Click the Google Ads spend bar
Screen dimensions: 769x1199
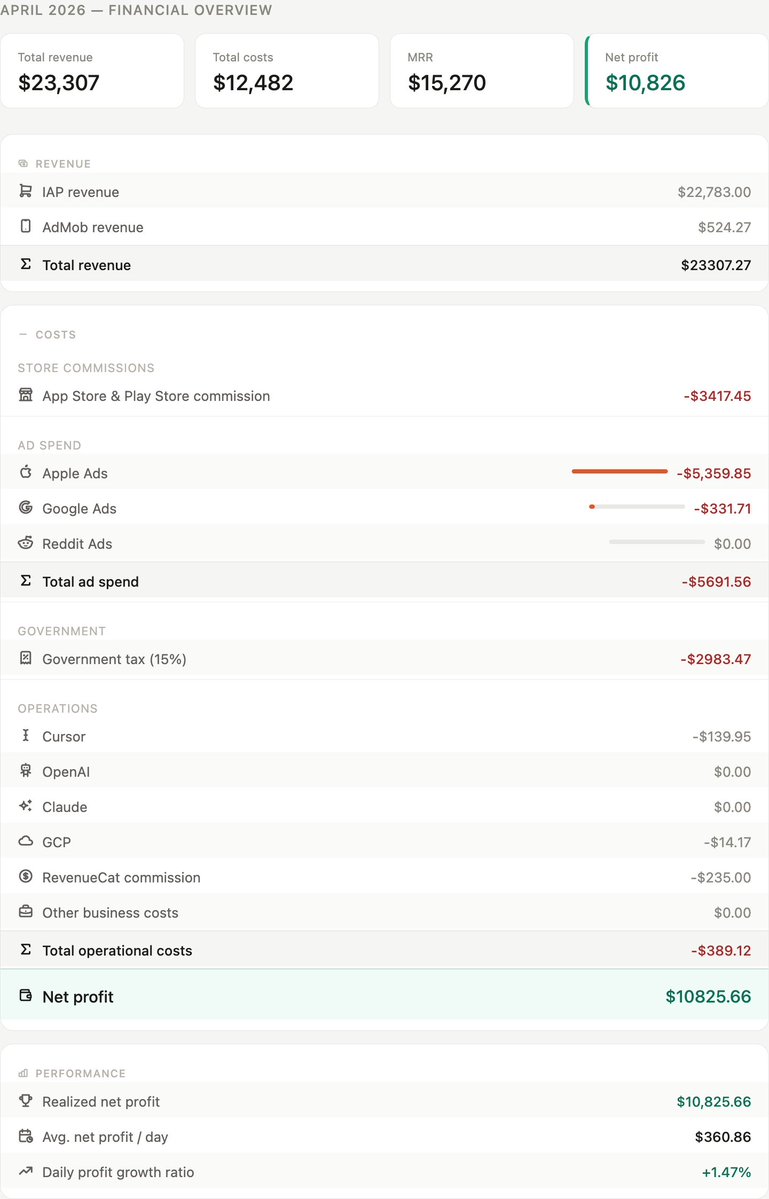pyautogui.click(x=637, y=507)
